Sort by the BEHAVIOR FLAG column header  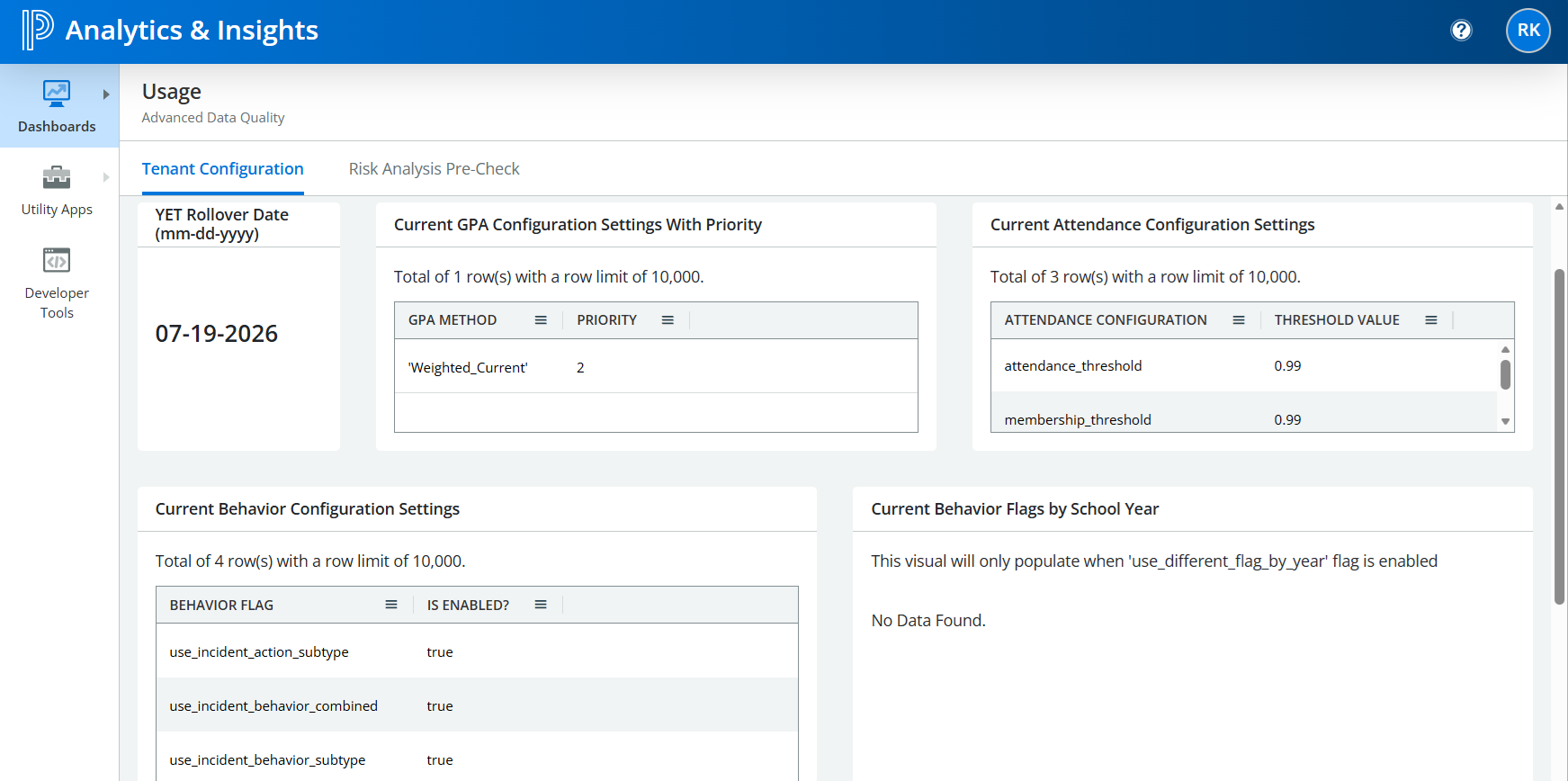(x=221, y=606)
